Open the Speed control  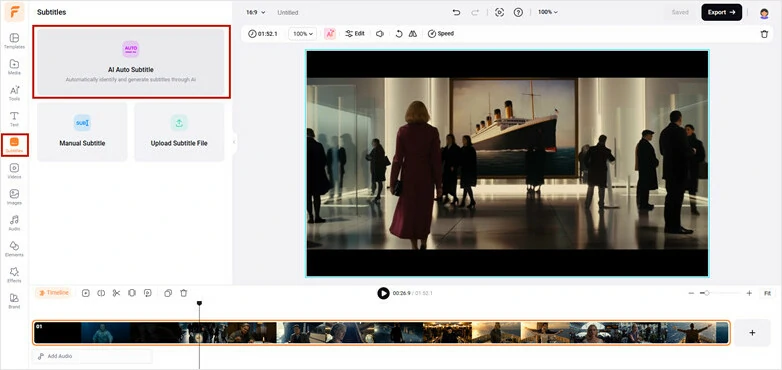tap(441, 34)
